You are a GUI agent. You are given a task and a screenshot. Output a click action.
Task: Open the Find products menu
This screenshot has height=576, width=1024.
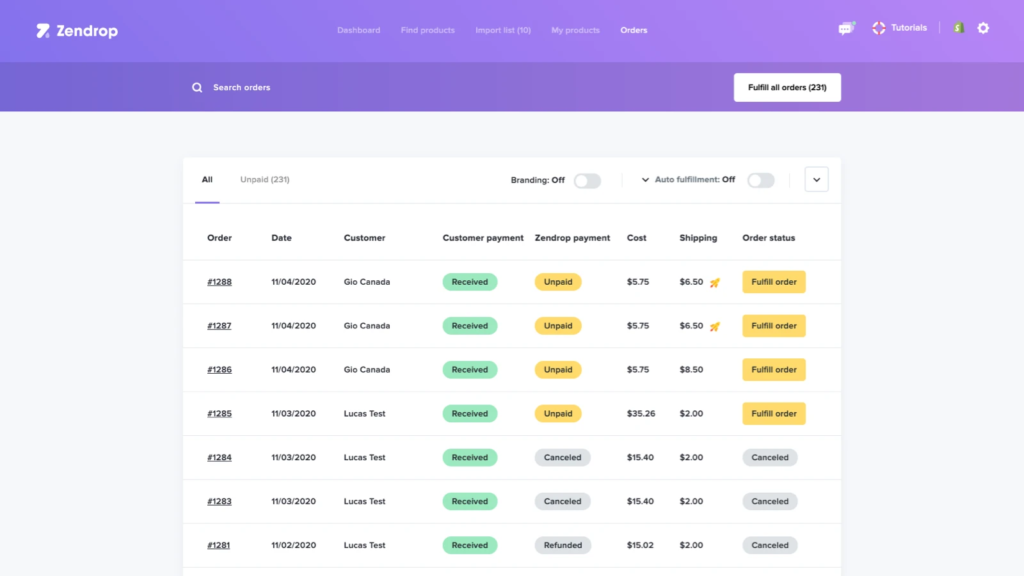tap(427, 30)
